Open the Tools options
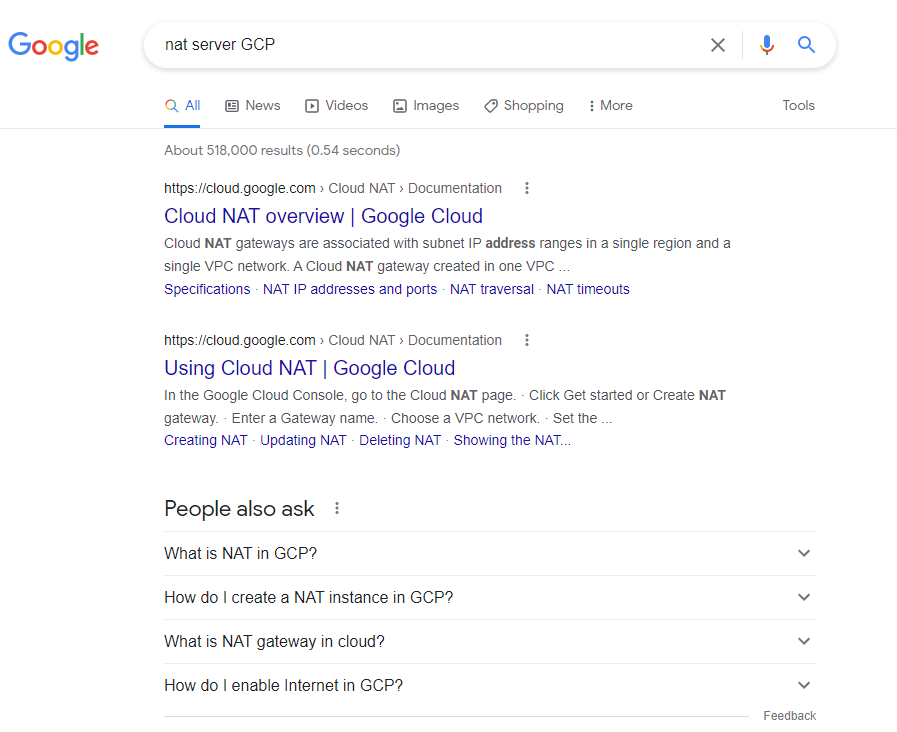Viewport: 897px width, 732px height. pos(799,105)
